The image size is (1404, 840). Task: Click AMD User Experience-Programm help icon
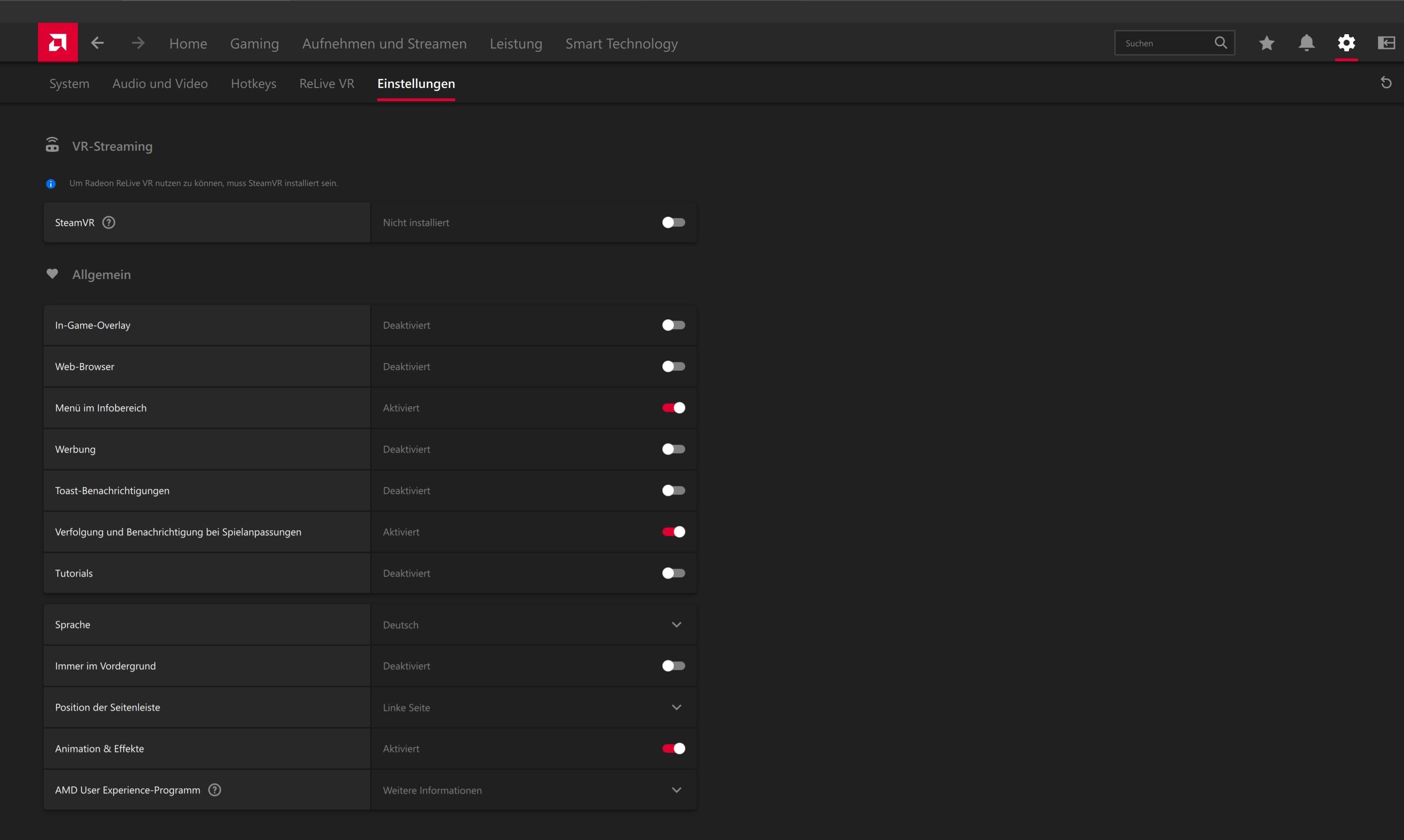[214, 790]
